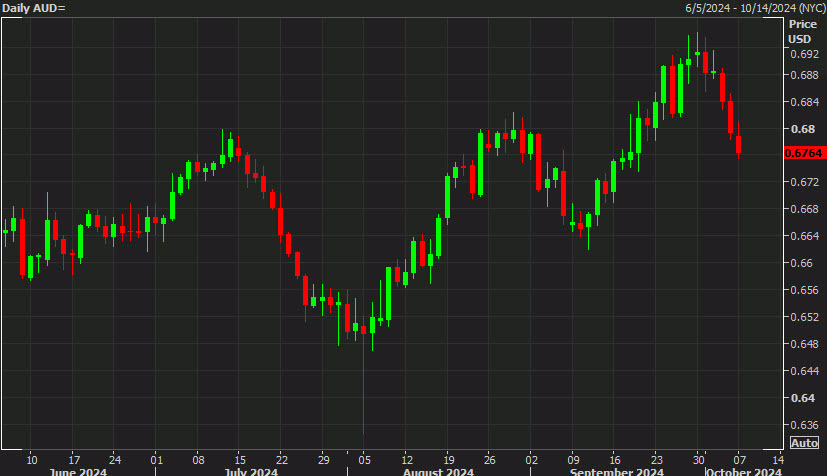Click date tick 16 under September
Viewport: 827px width, 476px height.
614,460
